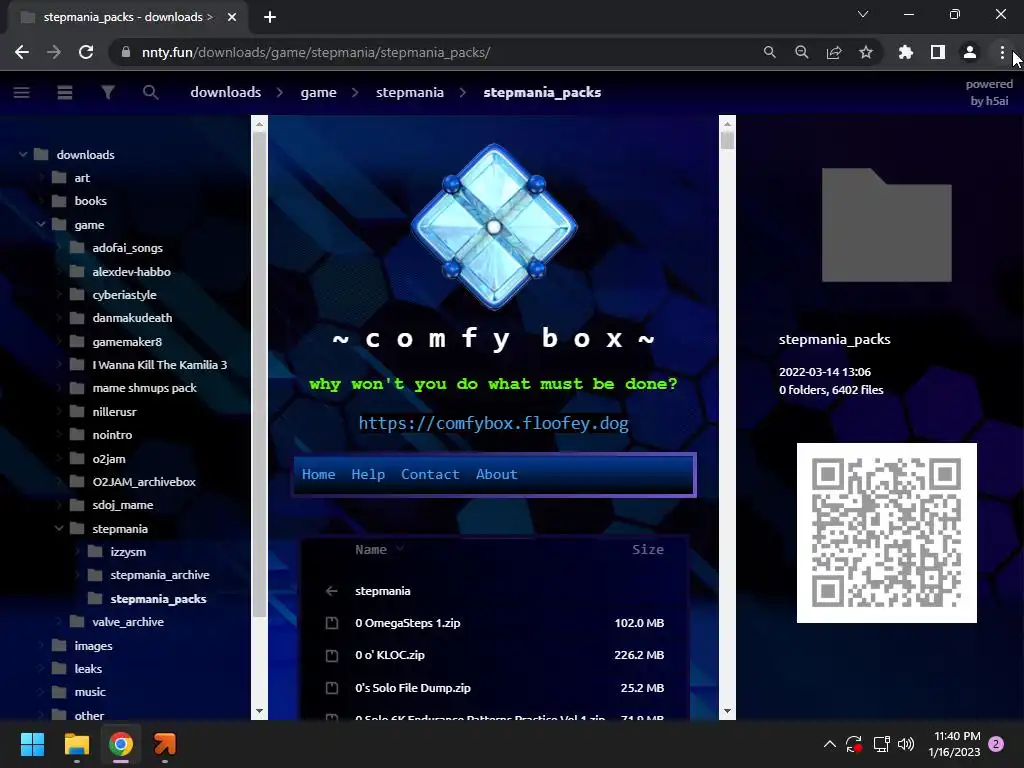Screen dimensions: 1024x768
Task: Select the izzysm folder in tree
Action: pyautogui.click(x=128, y=552)
